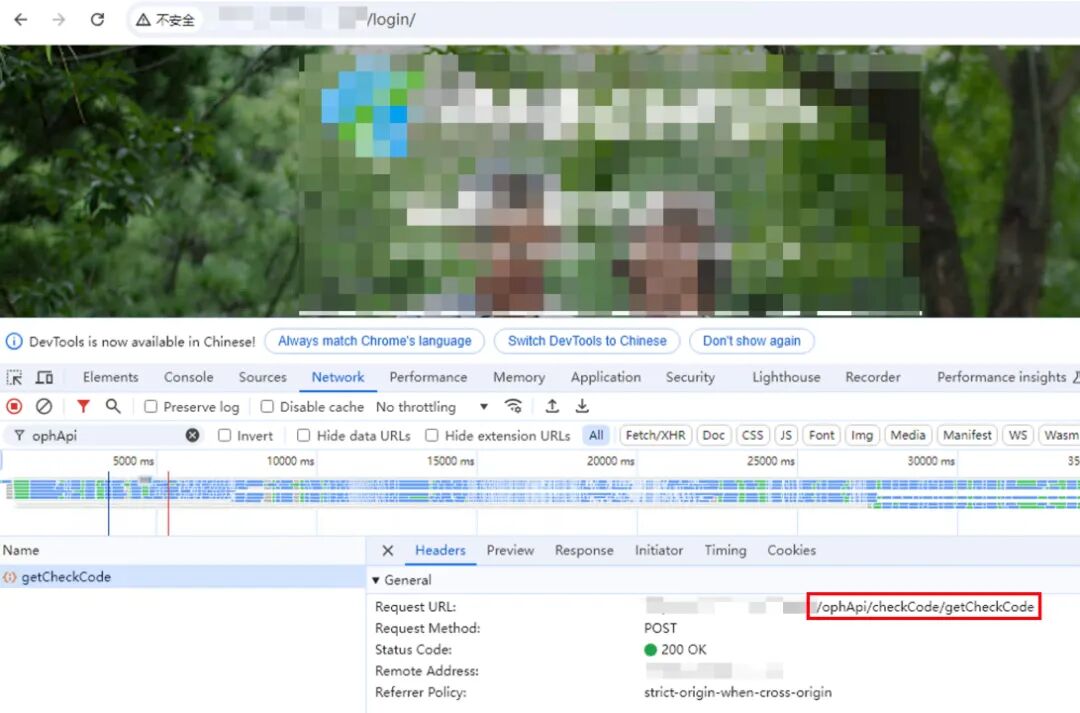Check Hide extension URLs option
1080x713 pixels.
tap(432, 435)
